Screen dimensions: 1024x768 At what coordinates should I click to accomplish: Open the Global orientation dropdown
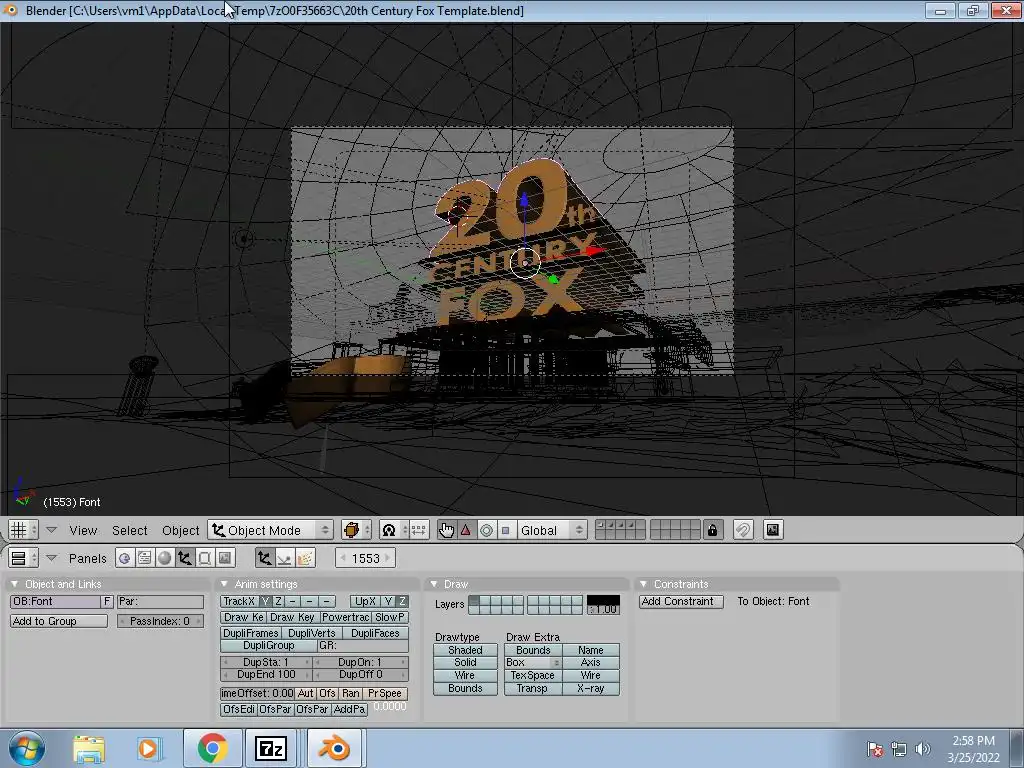coord(552,530)
